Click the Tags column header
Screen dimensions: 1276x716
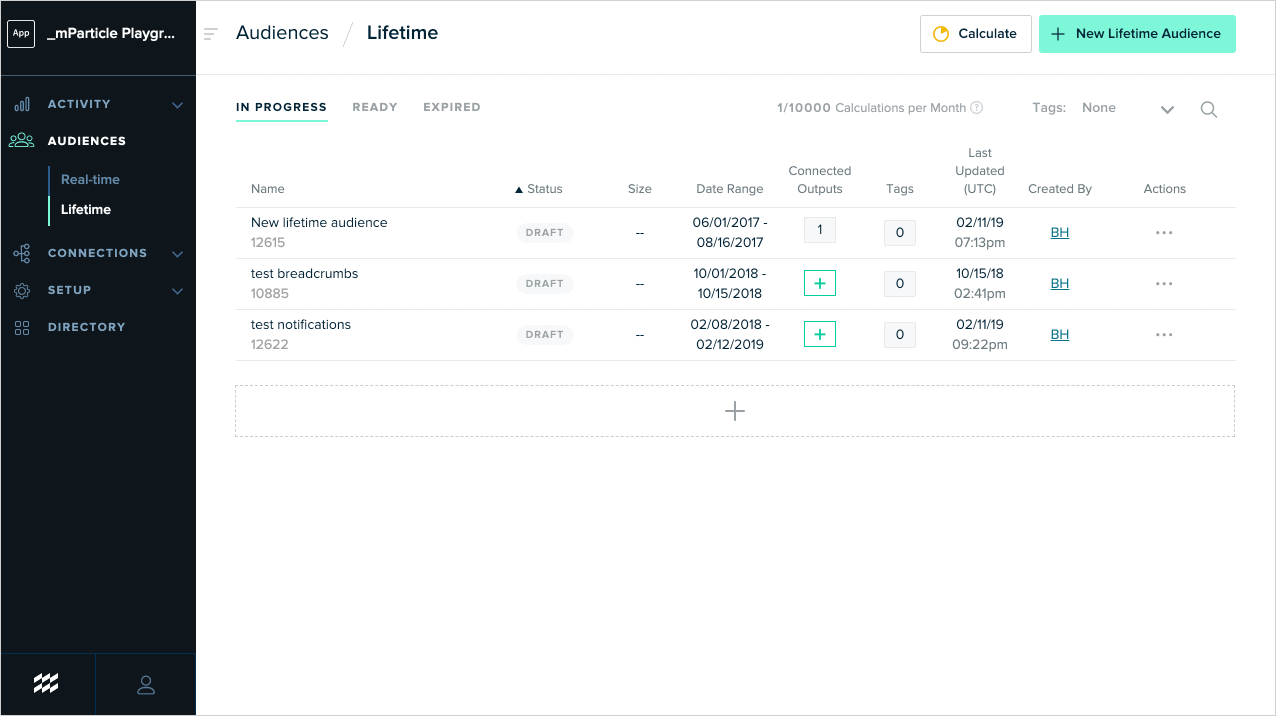(x=900, y=189)
